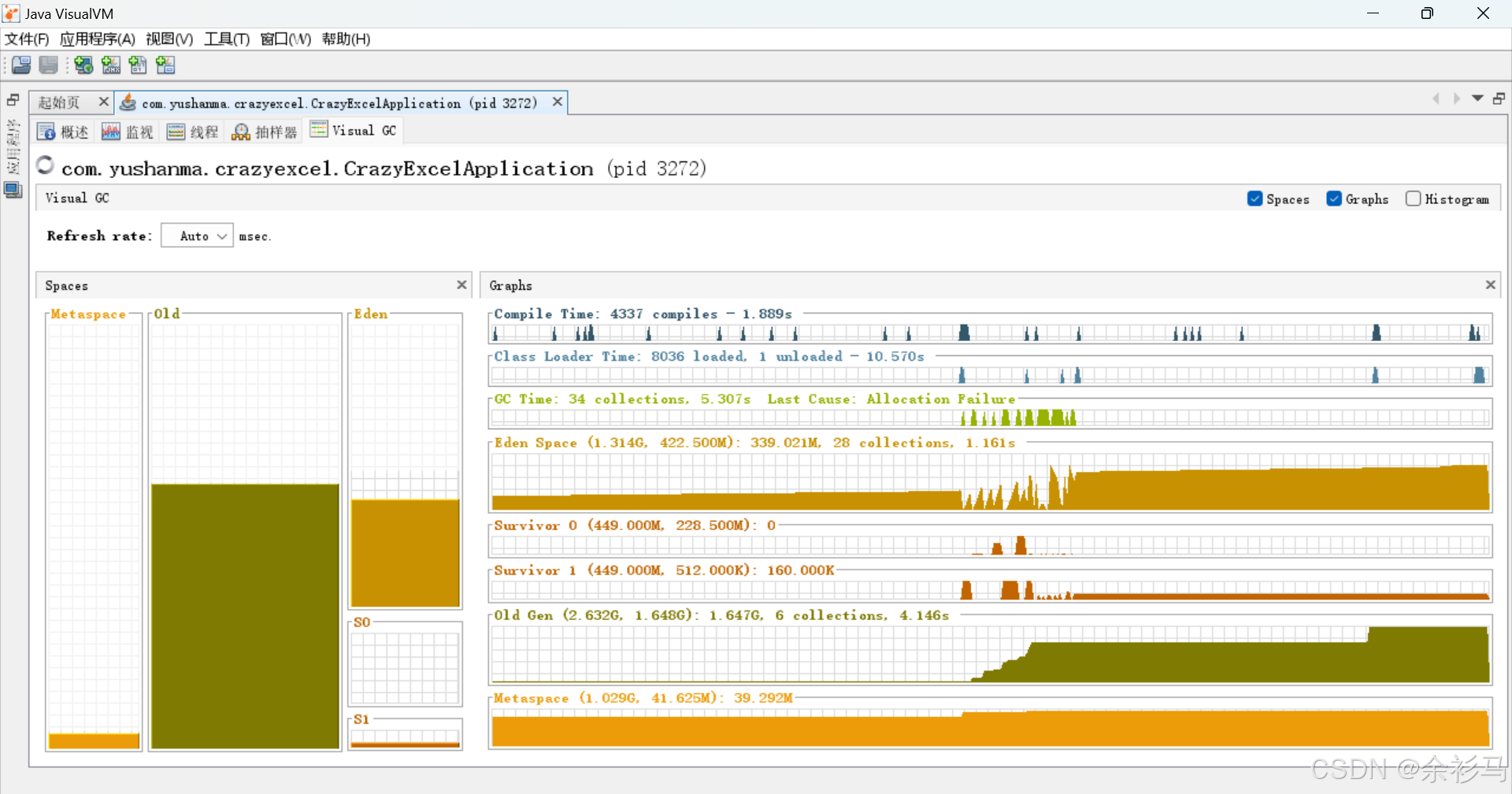Click the Add VM Coredump toolbar icon
The image size is (1512, 794).
pyautogui.click(x=138, y=65)
